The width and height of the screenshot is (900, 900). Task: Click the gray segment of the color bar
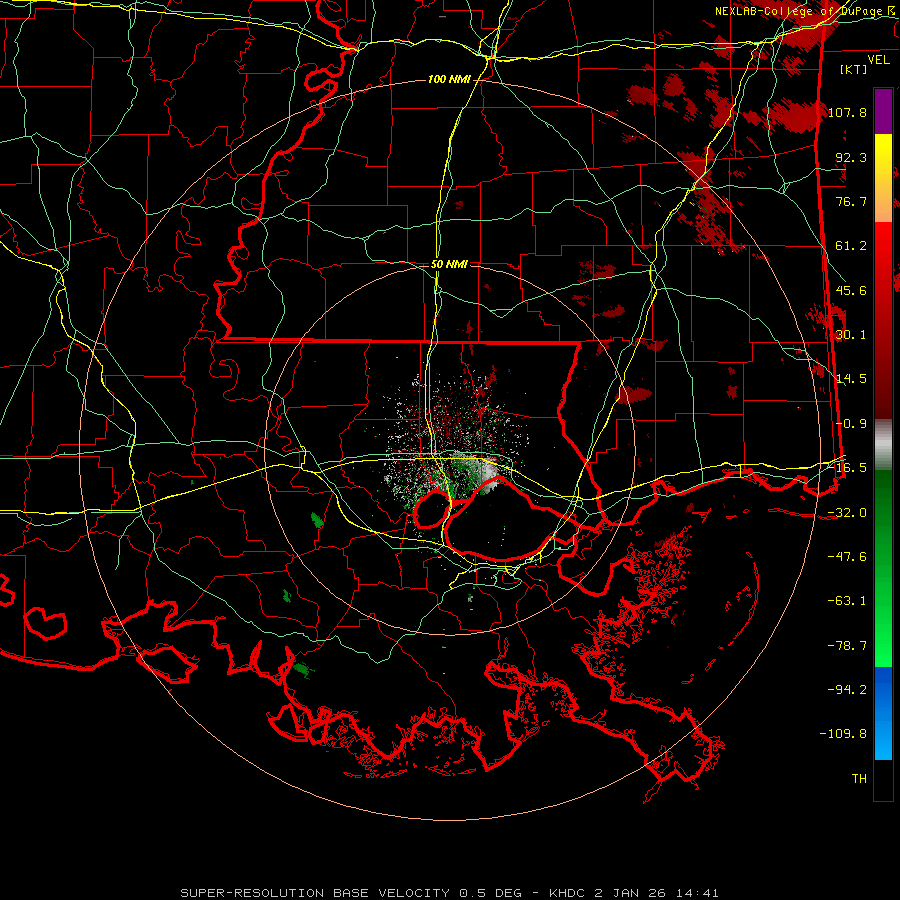(x=883, y=444)
